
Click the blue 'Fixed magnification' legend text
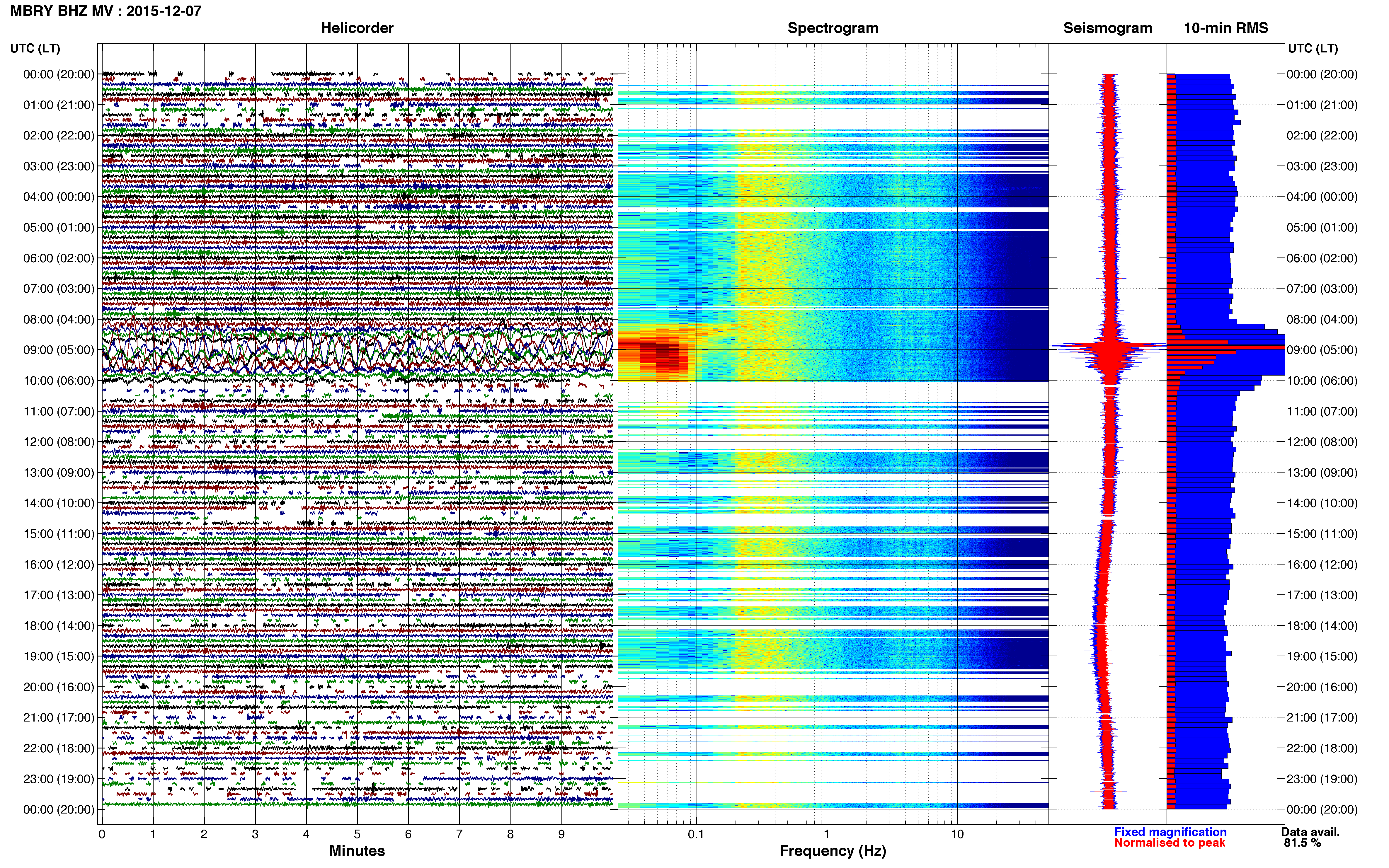click(1170, 832)
